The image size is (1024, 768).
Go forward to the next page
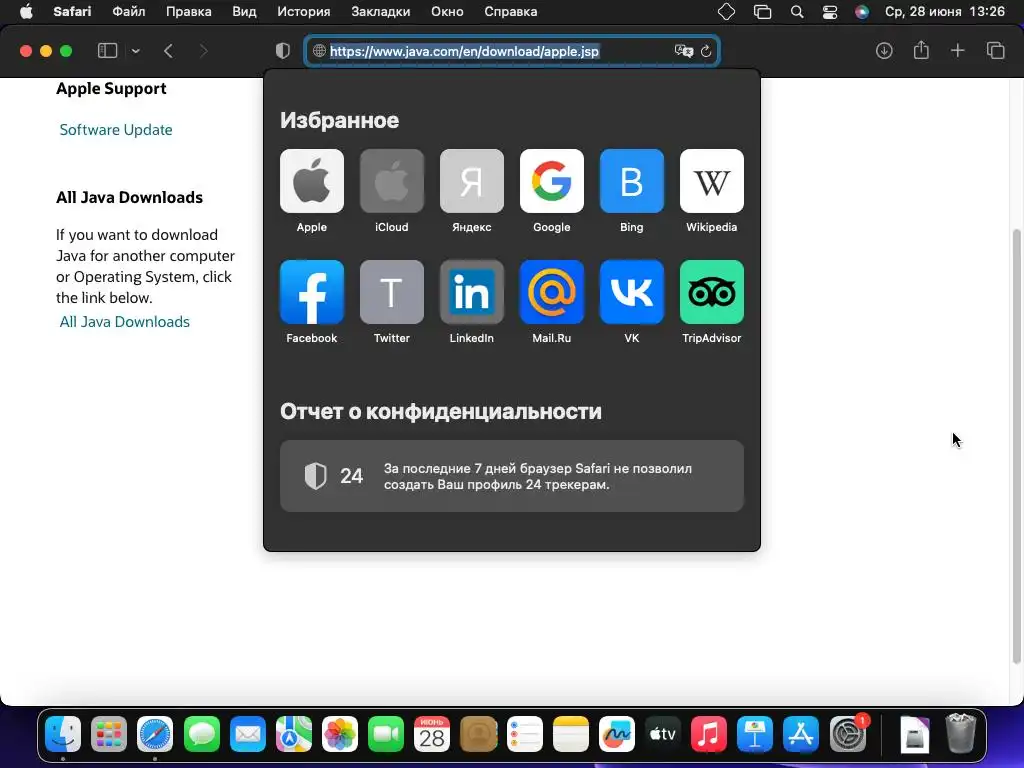click(x=203, y=51)
